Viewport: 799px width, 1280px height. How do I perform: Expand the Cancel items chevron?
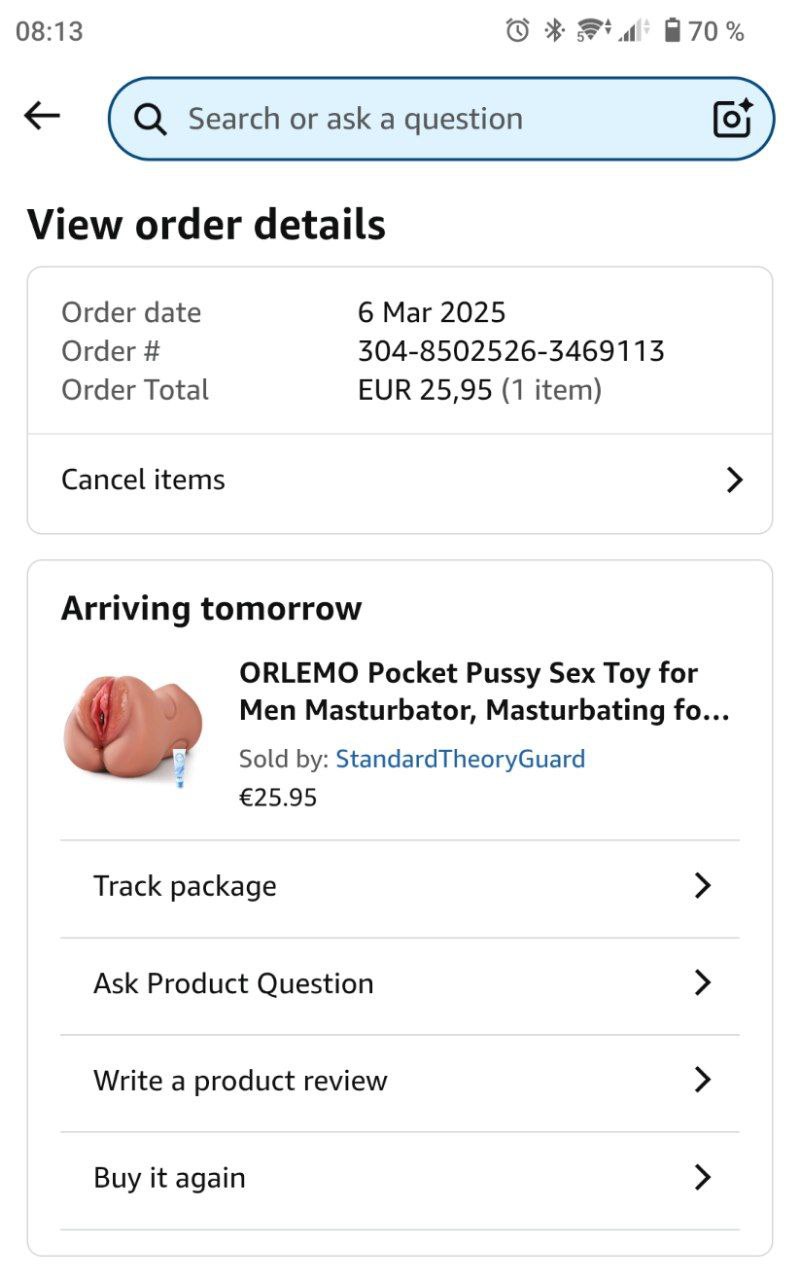coord(734,480)
